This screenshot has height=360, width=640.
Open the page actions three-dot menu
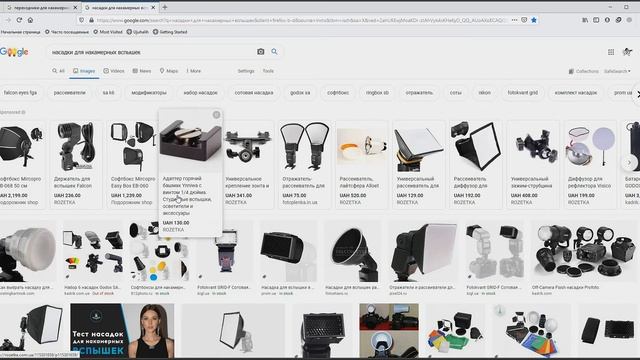[514, 20]
